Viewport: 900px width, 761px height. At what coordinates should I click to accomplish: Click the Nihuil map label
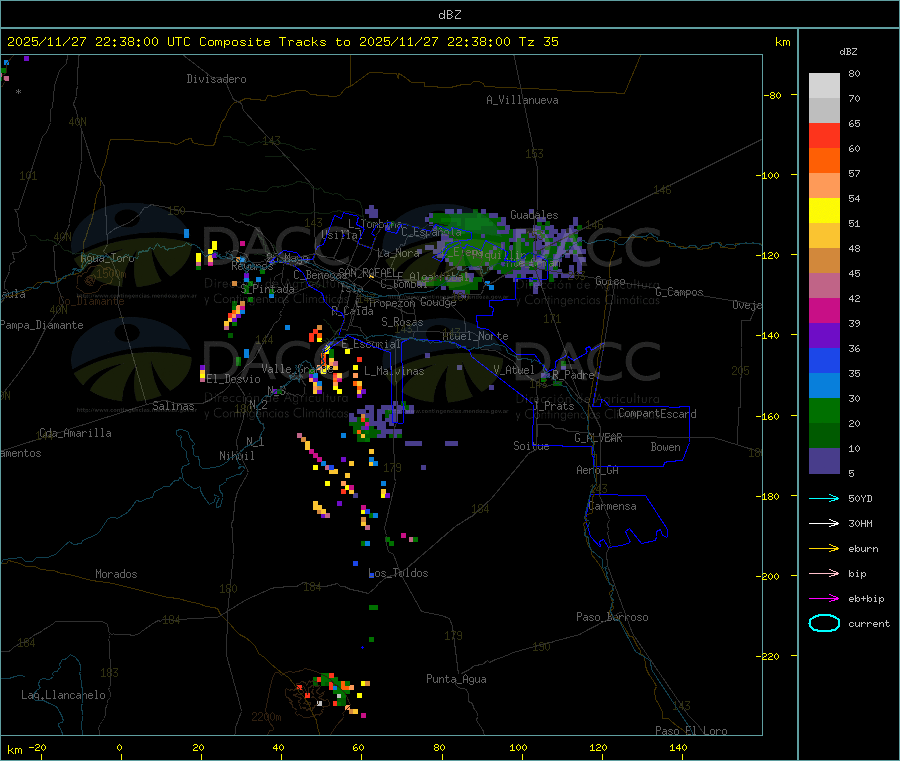(236, 456)
